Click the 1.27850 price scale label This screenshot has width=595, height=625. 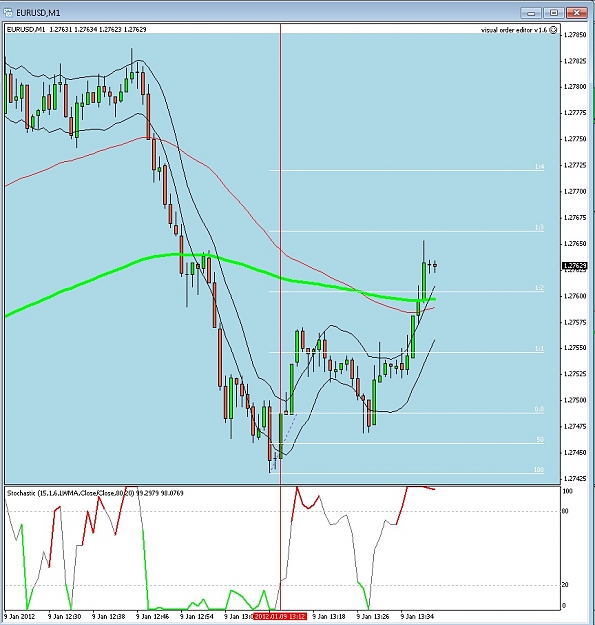(575, 35)
